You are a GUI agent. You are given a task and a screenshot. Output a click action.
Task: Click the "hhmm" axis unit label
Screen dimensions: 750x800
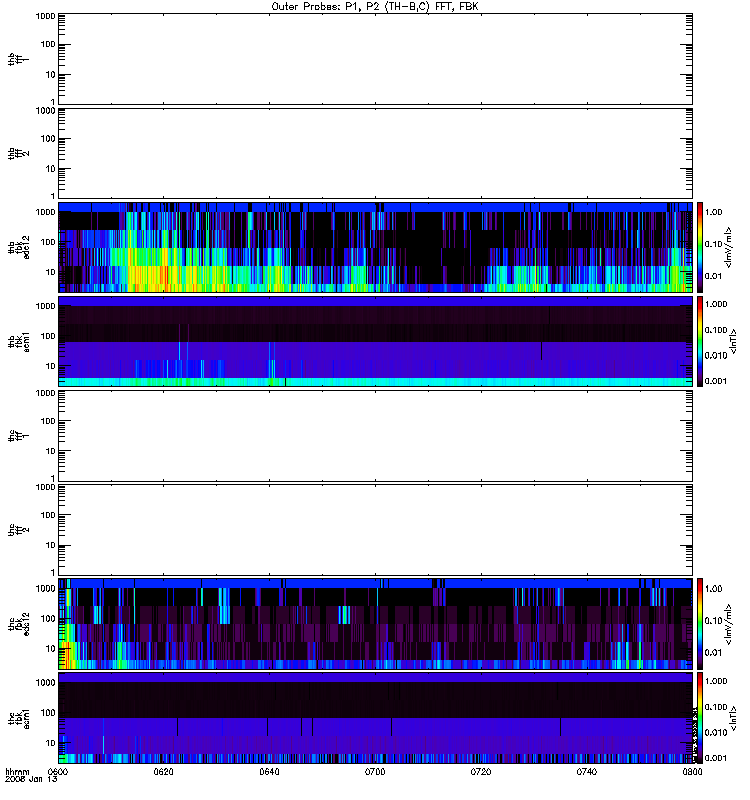[17, 772]
